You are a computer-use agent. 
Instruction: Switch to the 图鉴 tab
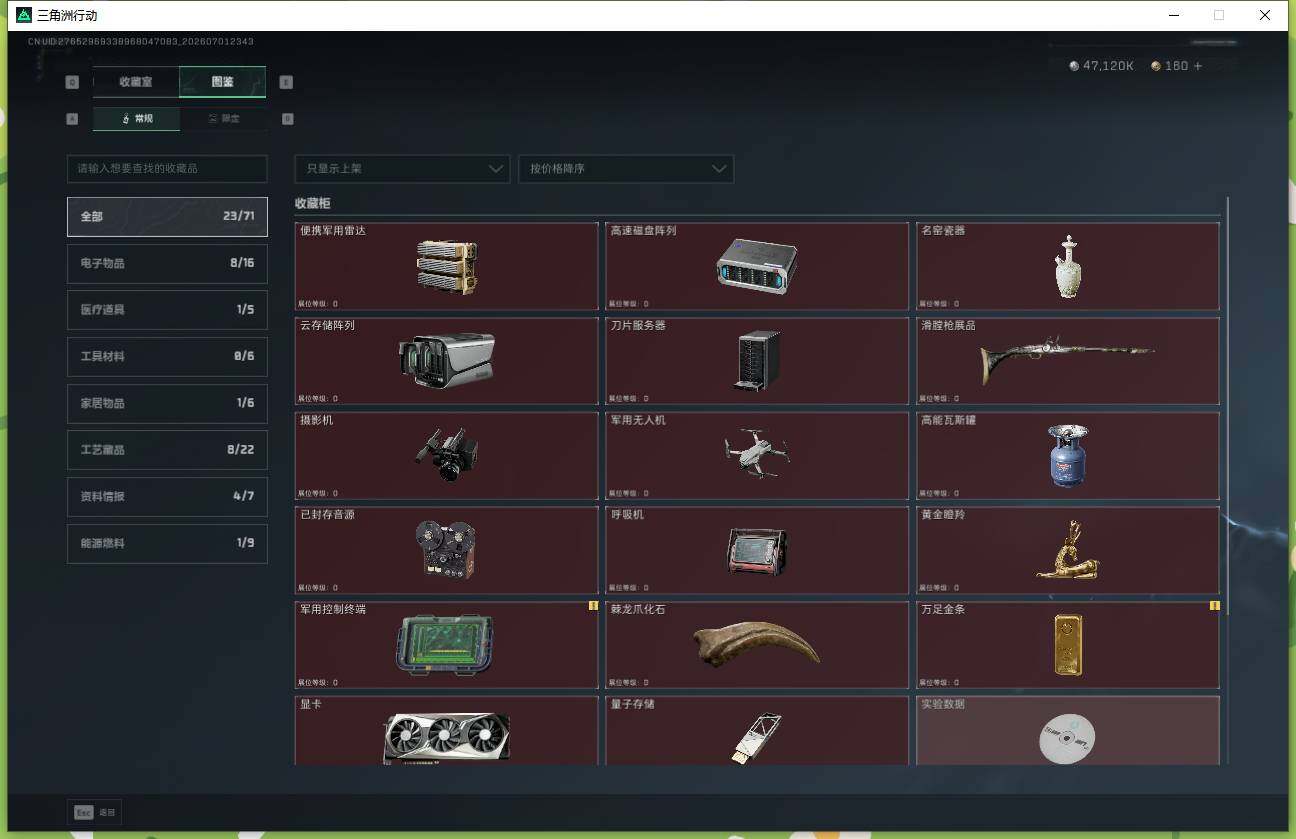pos(222,82)
